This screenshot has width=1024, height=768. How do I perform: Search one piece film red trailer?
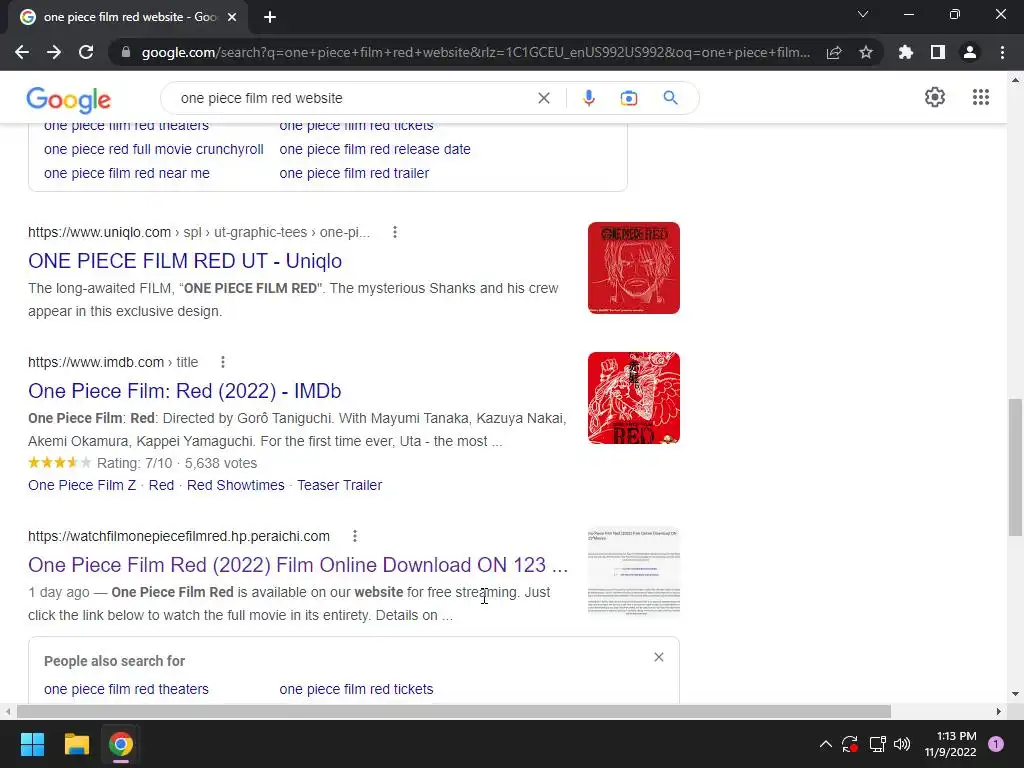point(354,173)
